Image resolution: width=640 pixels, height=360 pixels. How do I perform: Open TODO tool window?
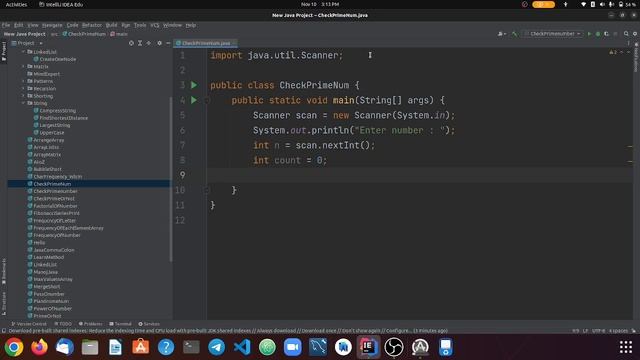pyautogui.click(x=63, y=324)
